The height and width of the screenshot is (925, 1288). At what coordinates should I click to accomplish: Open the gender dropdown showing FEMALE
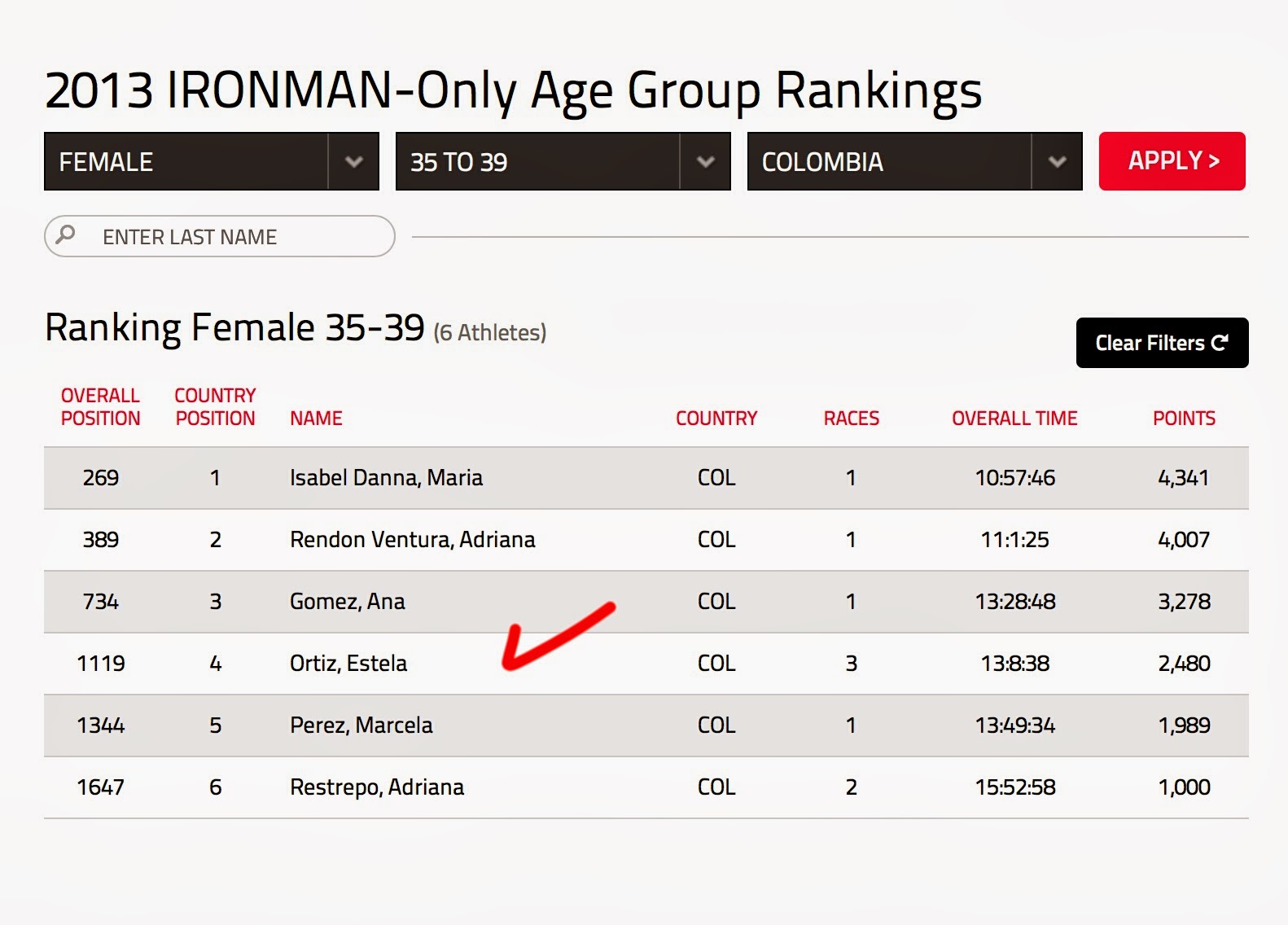187,161
